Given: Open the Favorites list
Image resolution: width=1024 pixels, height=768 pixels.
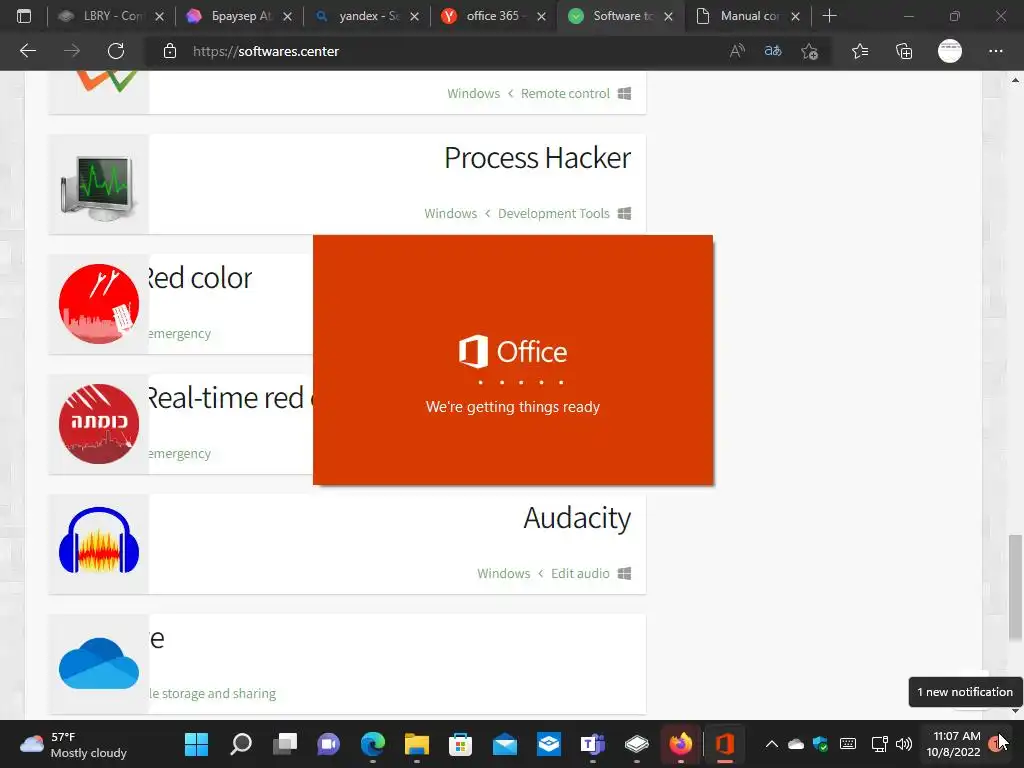Looking at the screenshot, I should pyautogui.click(x=860, y=51).
